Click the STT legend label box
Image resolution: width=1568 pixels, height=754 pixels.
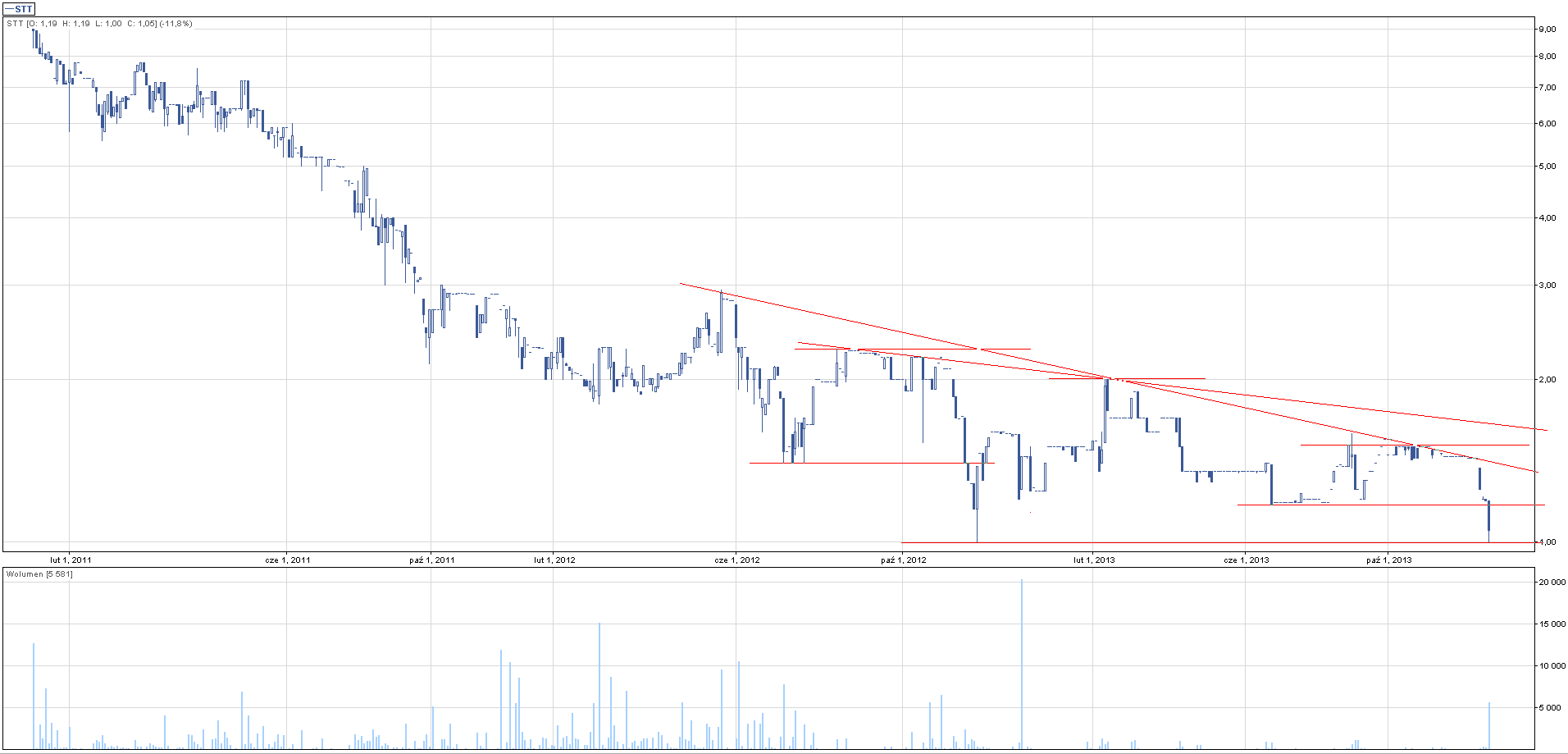click(x=19, y=9)
